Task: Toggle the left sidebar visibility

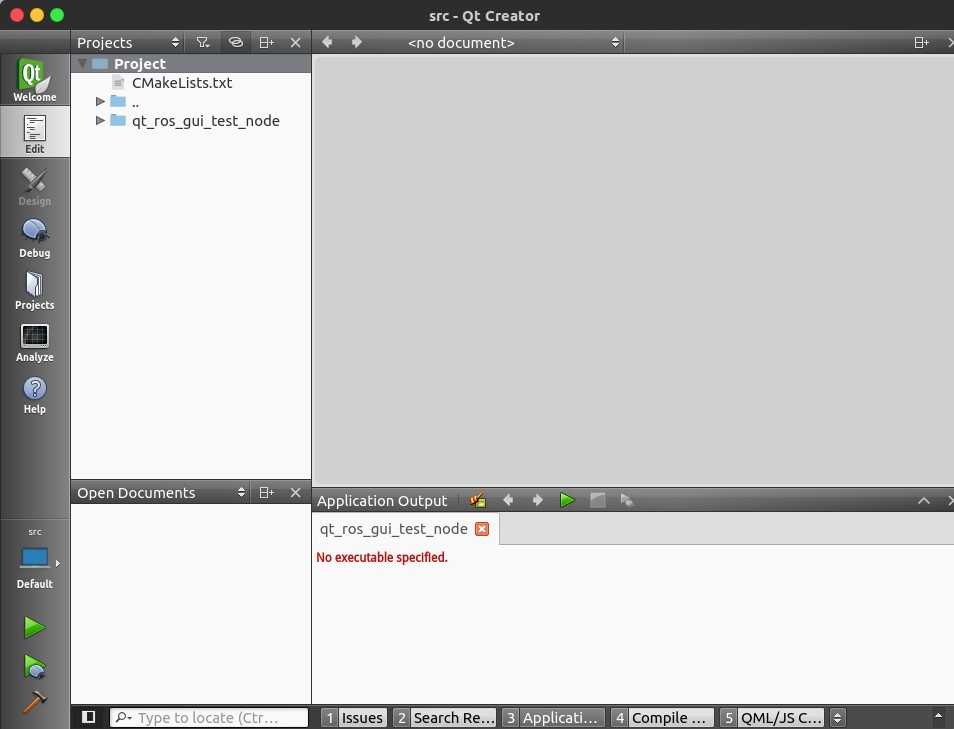Action: (x=88, y=717)
